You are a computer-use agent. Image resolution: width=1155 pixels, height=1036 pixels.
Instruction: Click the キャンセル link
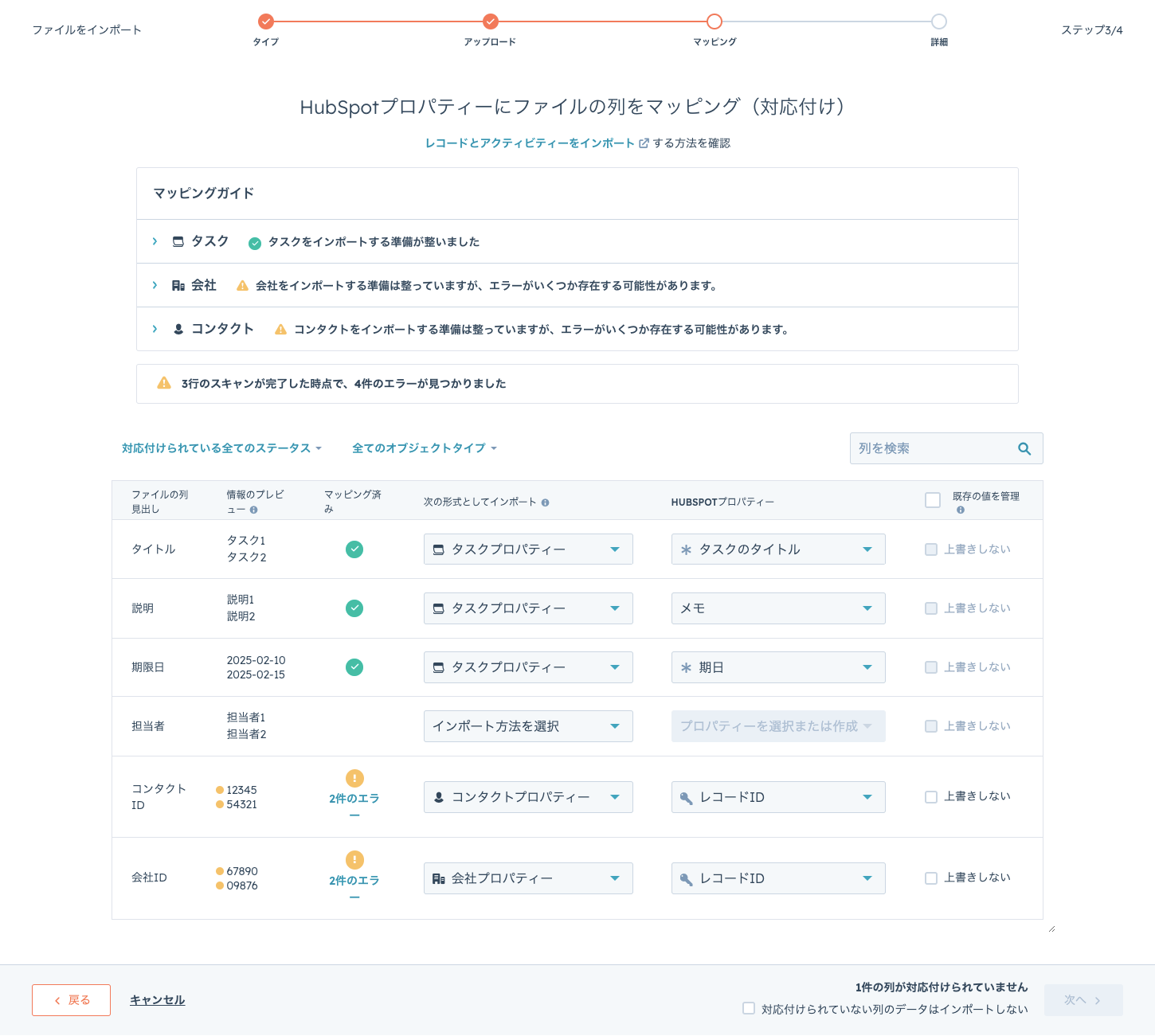click(x=158, y=1000)
